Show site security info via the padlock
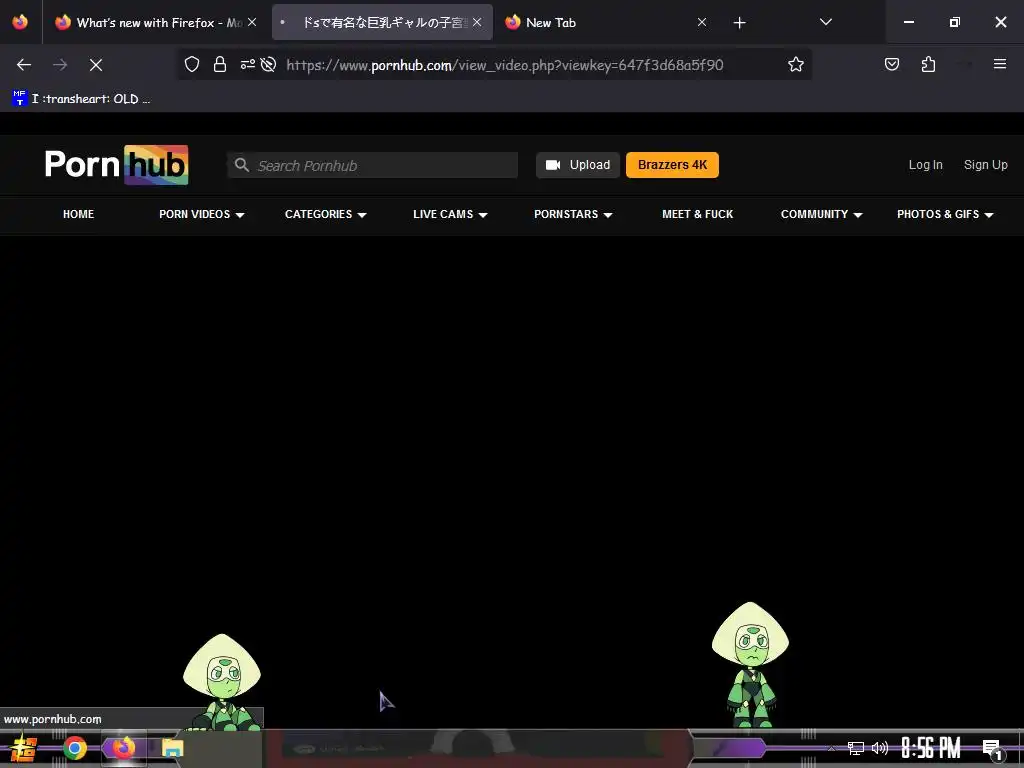1024x768 pixels. click(x=220, y=64)
